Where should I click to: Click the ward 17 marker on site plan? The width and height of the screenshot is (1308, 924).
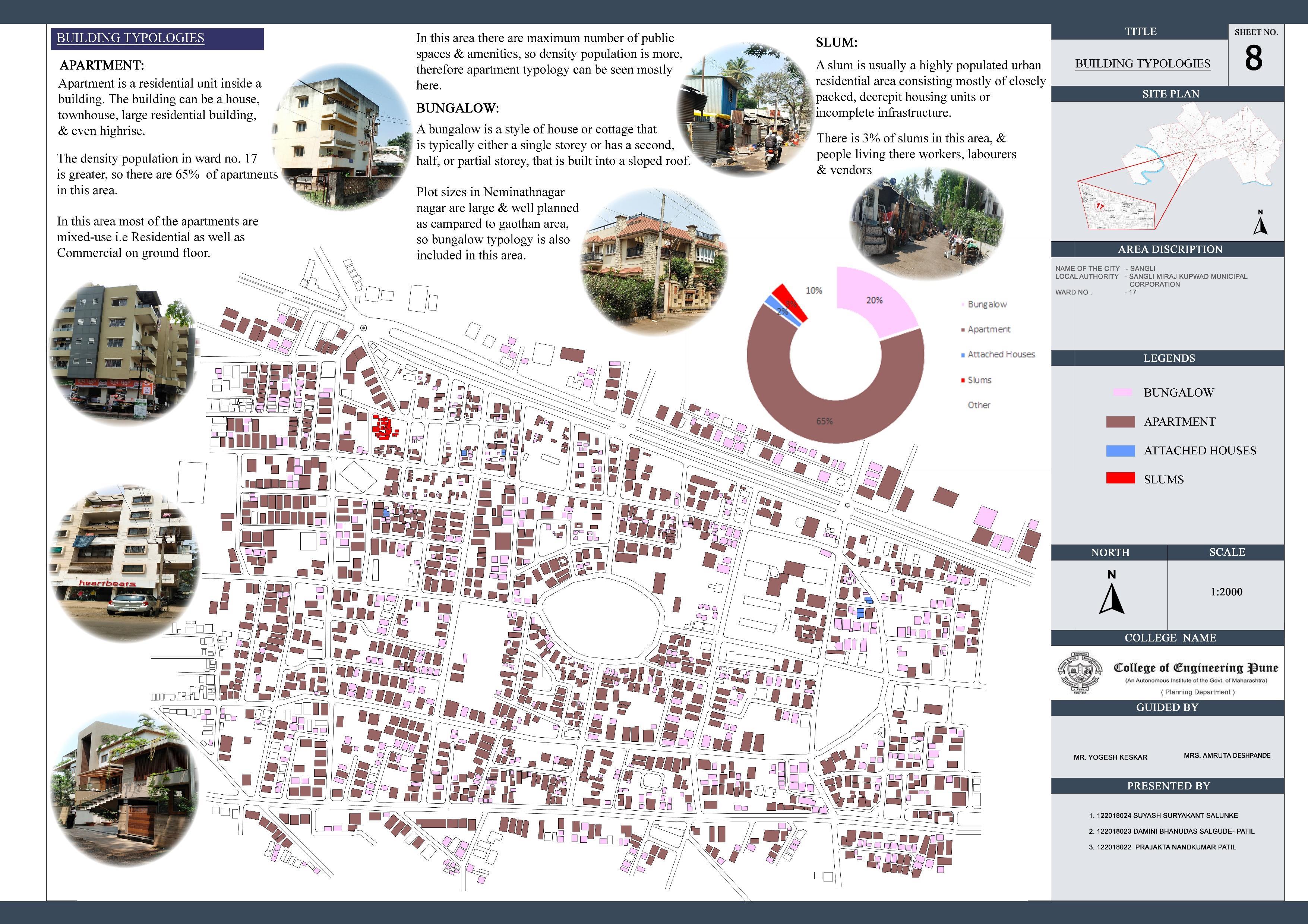(1099, 206)
